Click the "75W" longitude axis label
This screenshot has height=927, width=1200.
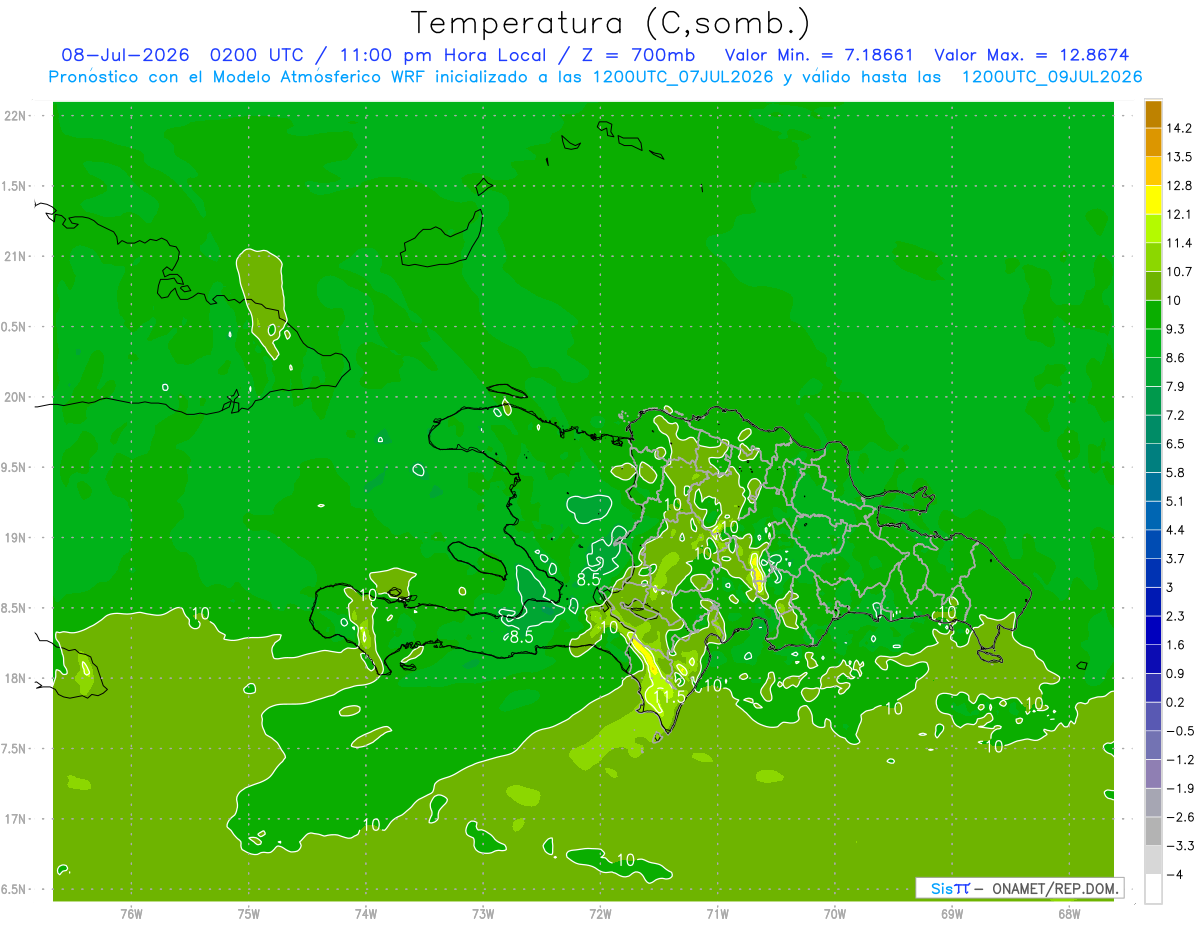[249, 913]
